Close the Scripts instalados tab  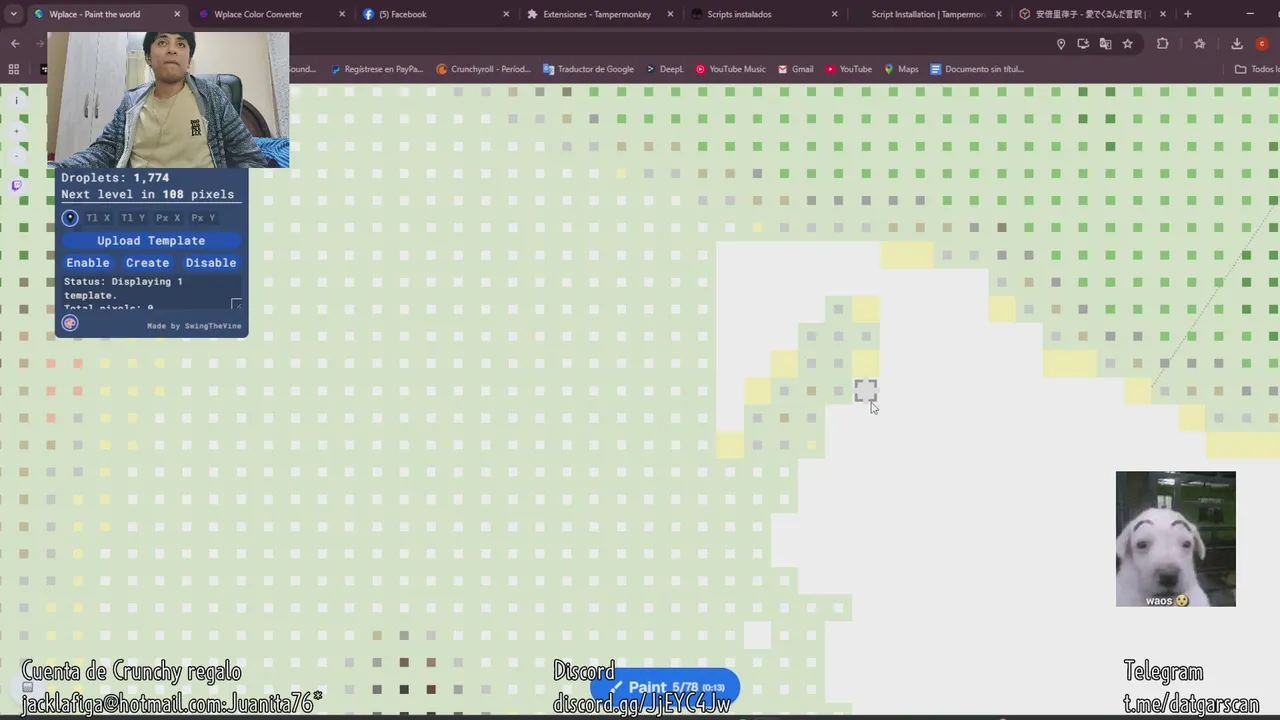click(x=835, y=14)
